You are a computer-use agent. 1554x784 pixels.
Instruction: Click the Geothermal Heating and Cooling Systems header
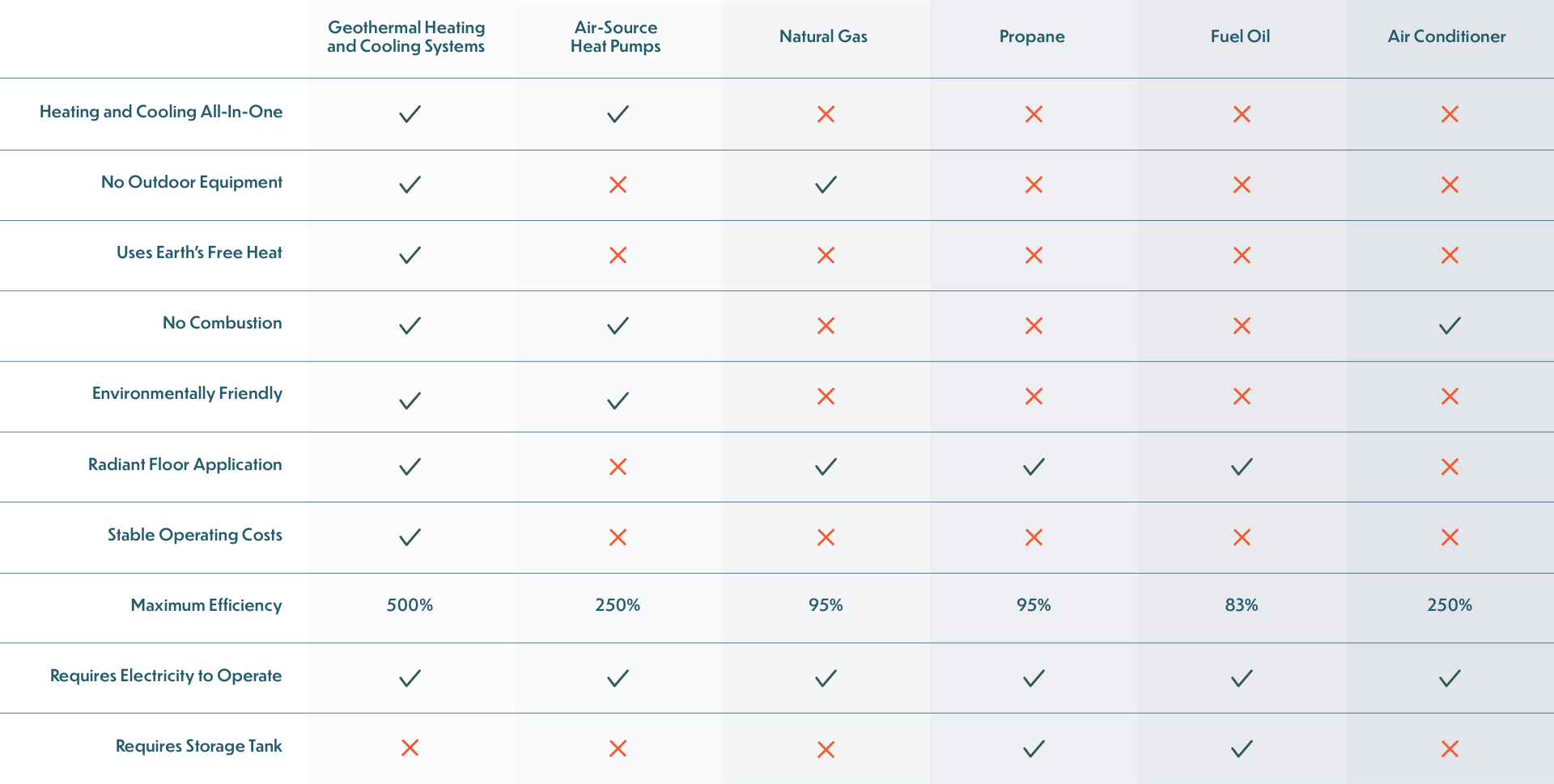click(x=406, y=37)
